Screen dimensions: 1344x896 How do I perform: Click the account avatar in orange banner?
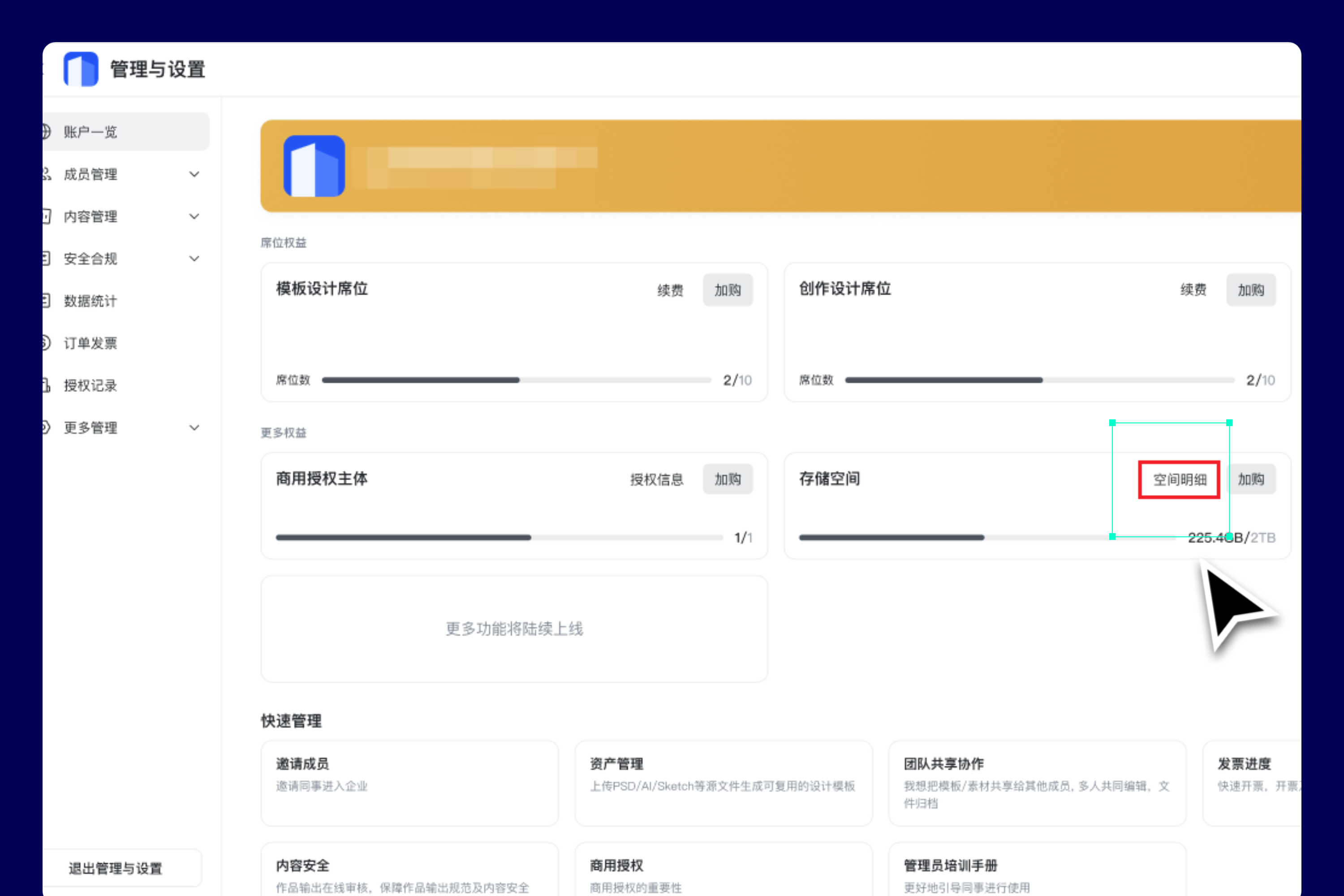[x=314, y=166]
